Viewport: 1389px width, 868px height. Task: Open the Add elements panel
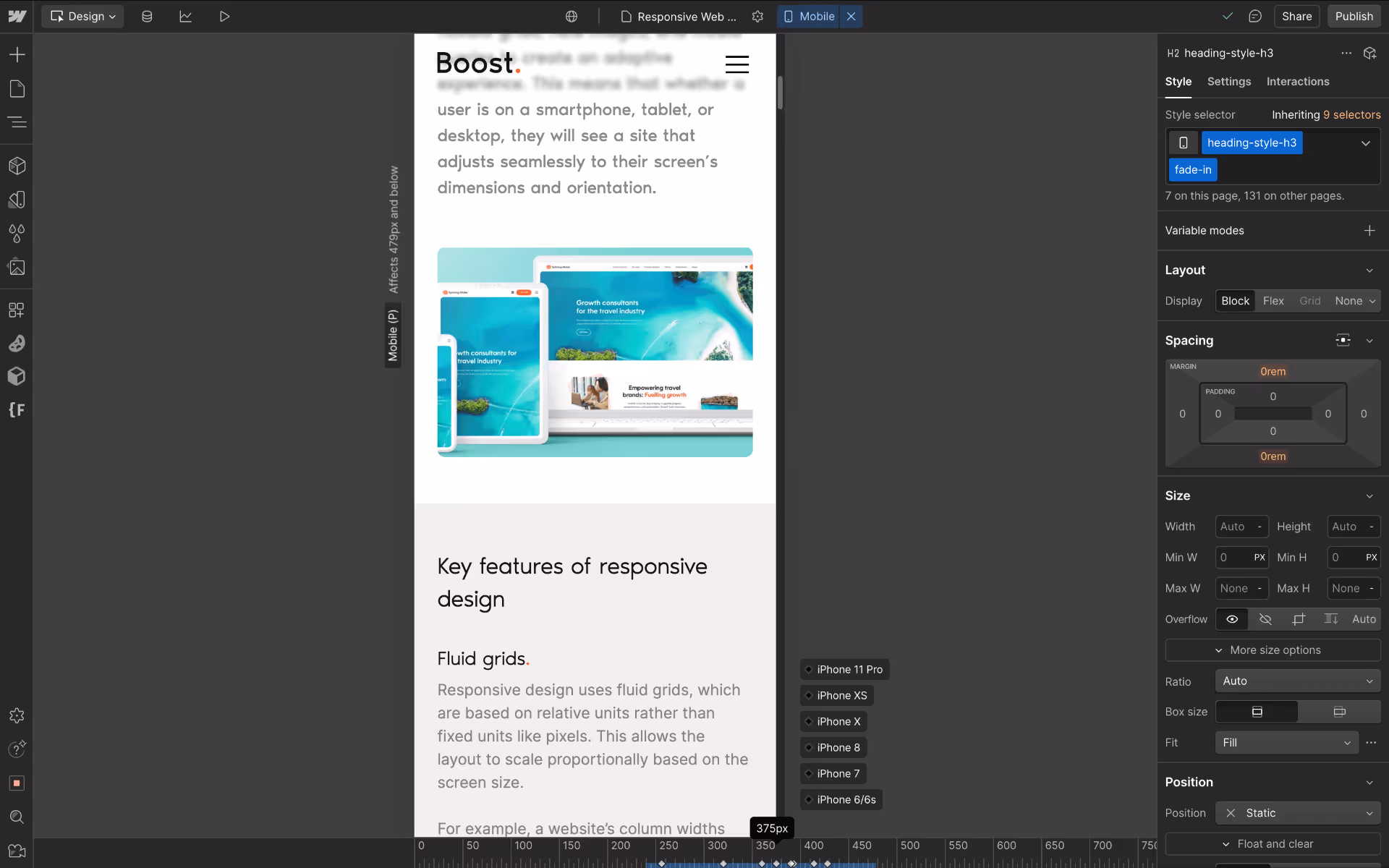pyautogui.click(x=17, y=54)
